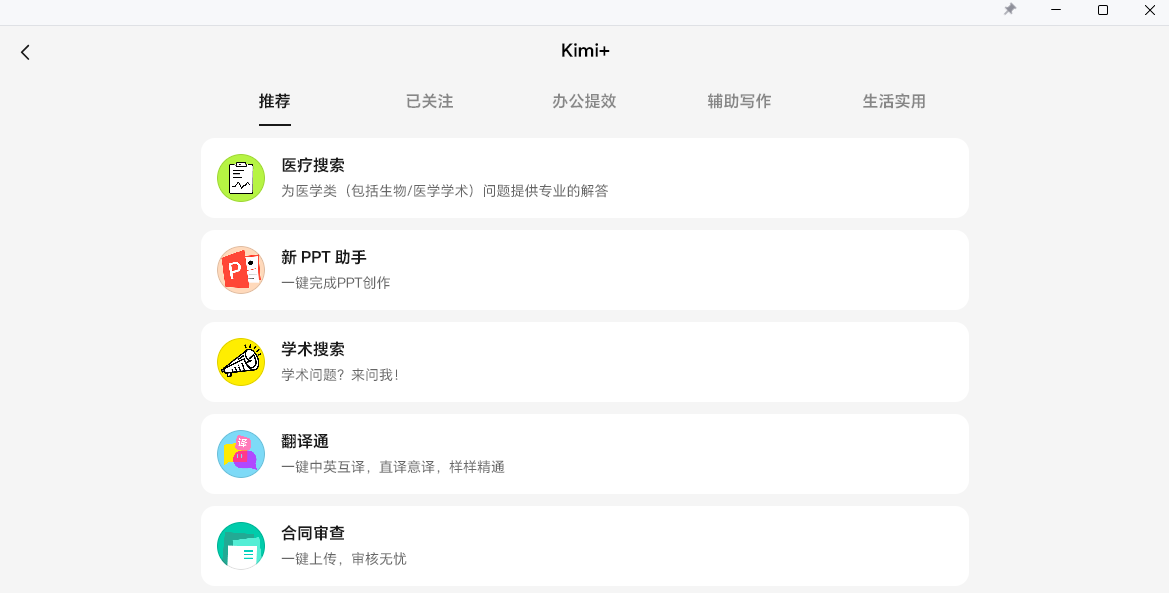Click the 合同审查 title text
Viewport: 1169px width, 593px height.
[313, 533]
